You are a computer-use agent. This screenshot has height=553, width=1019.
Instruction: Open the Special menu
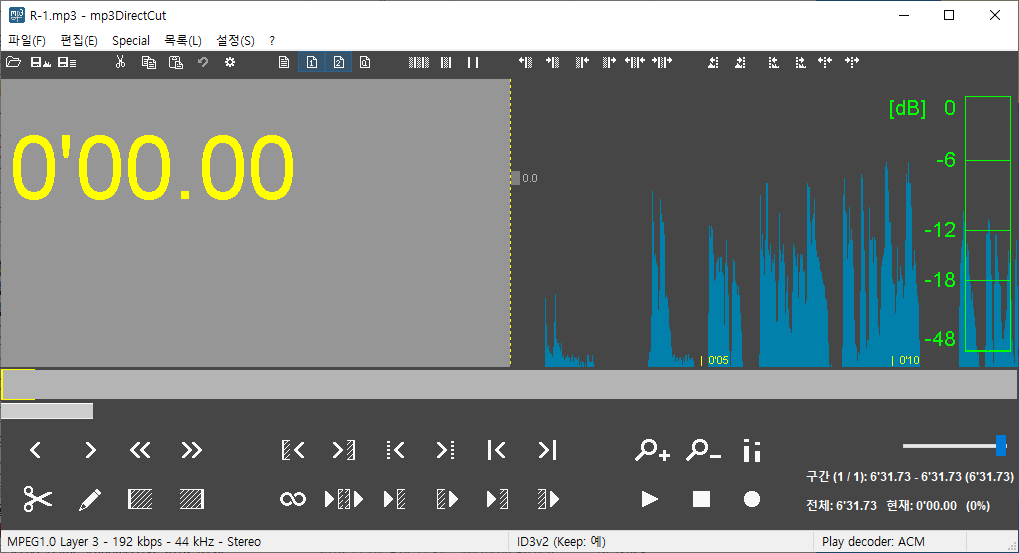(x=131, y=41)
